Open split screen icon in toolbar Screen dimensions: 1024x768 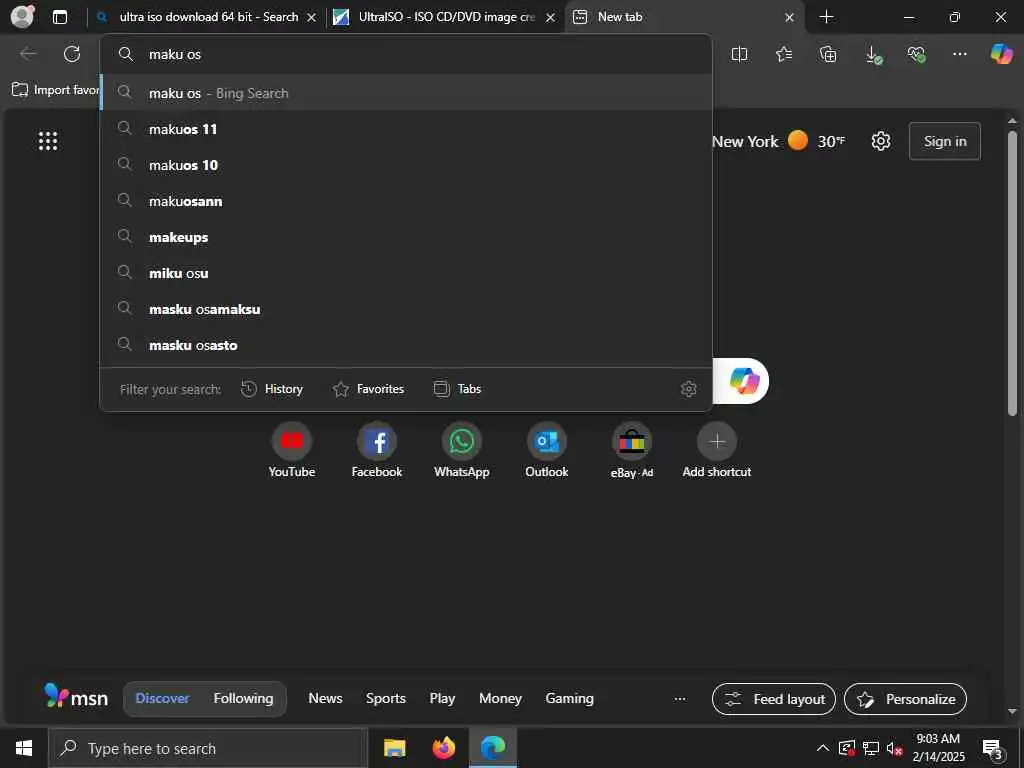point(739,54)
